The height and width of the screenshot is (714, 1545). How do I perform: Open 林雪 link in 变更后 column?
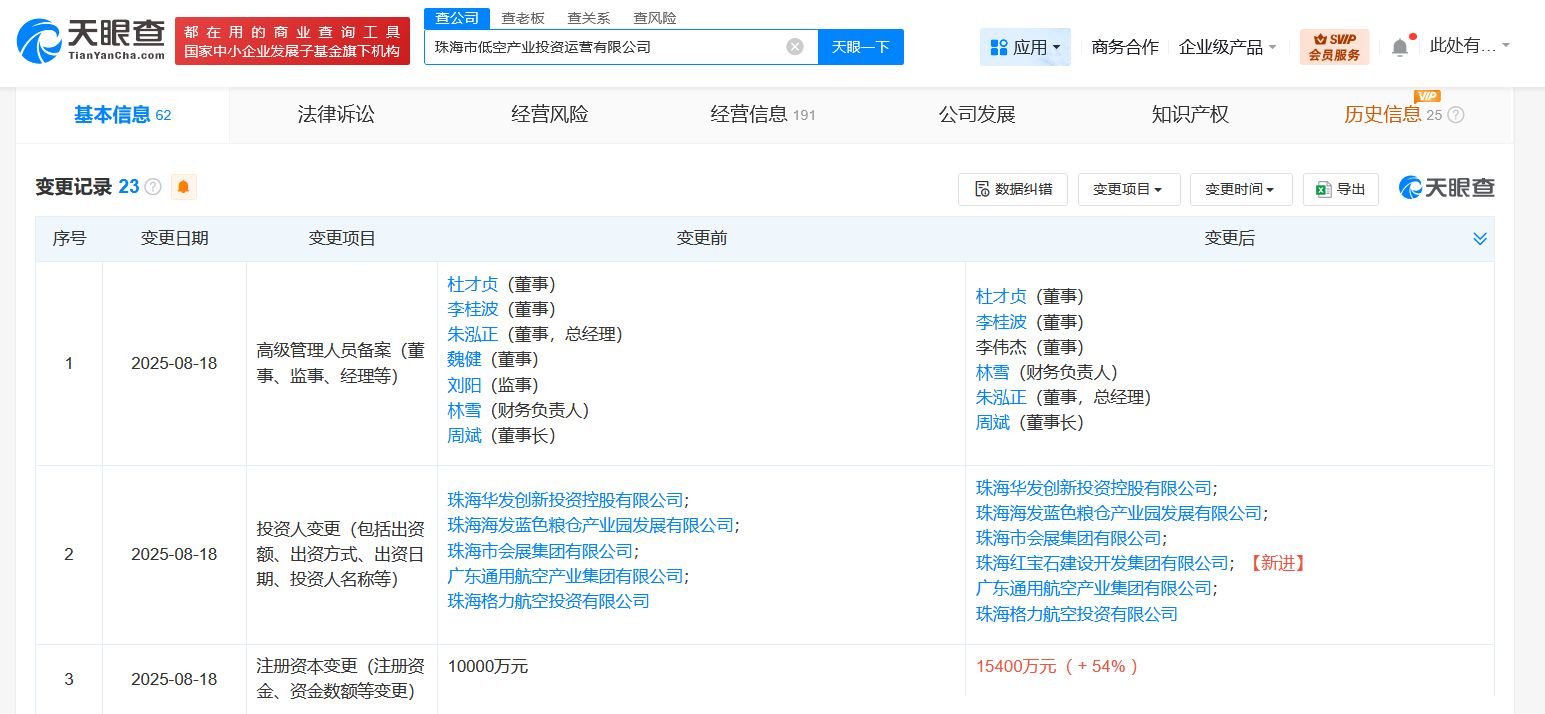coord(993,372)
